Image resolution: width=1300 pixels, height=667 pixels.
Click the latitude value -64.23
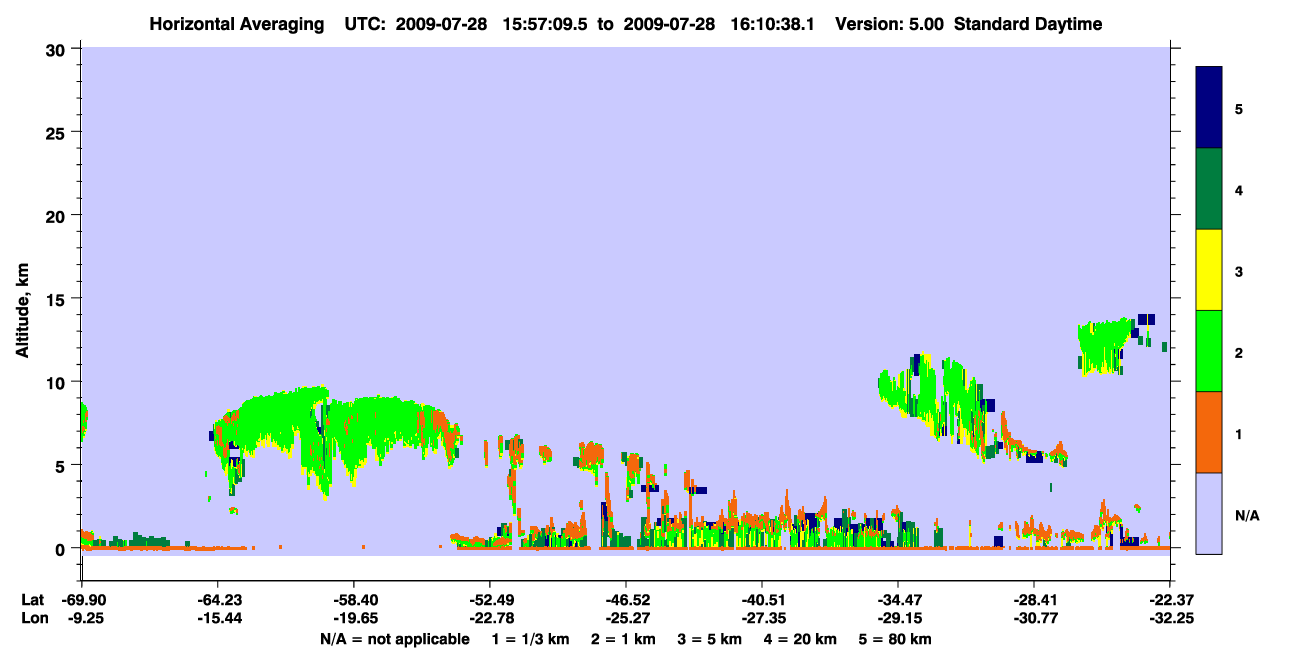coord(217,600)
